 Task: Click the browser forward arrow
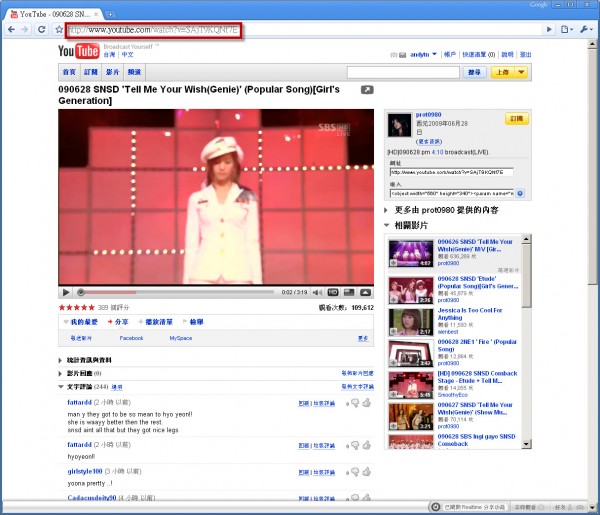coord(25,29)
